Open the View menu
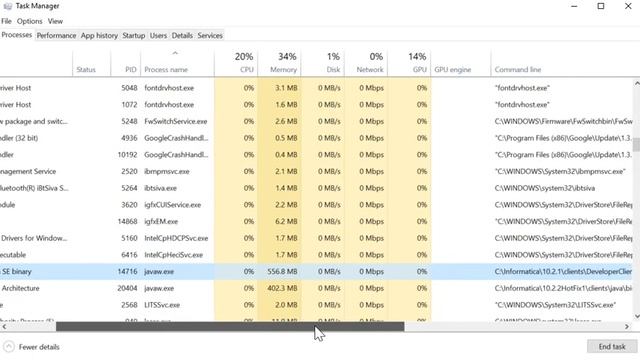 tap(55, 21)
